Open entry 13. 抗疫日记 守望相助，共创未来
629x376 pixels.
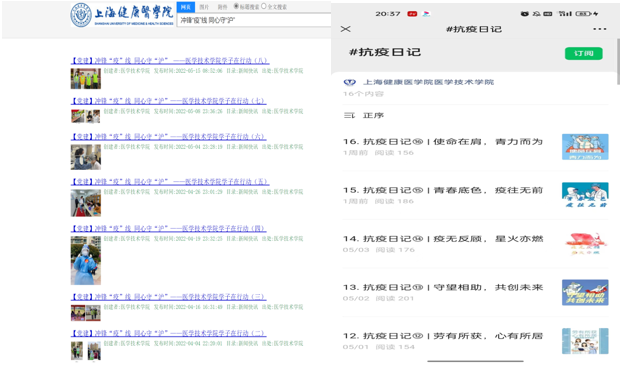[443, 287]
